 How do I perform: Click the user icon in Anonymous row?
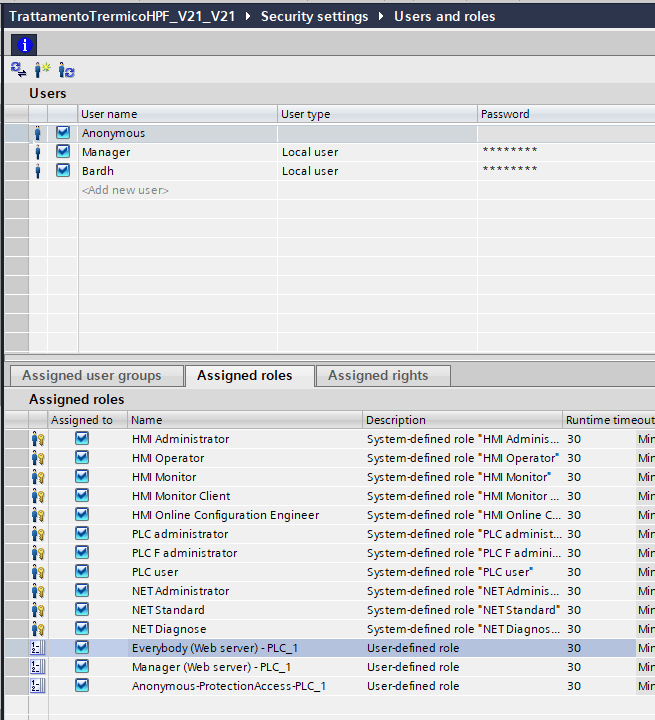click(x=38, y=133)
